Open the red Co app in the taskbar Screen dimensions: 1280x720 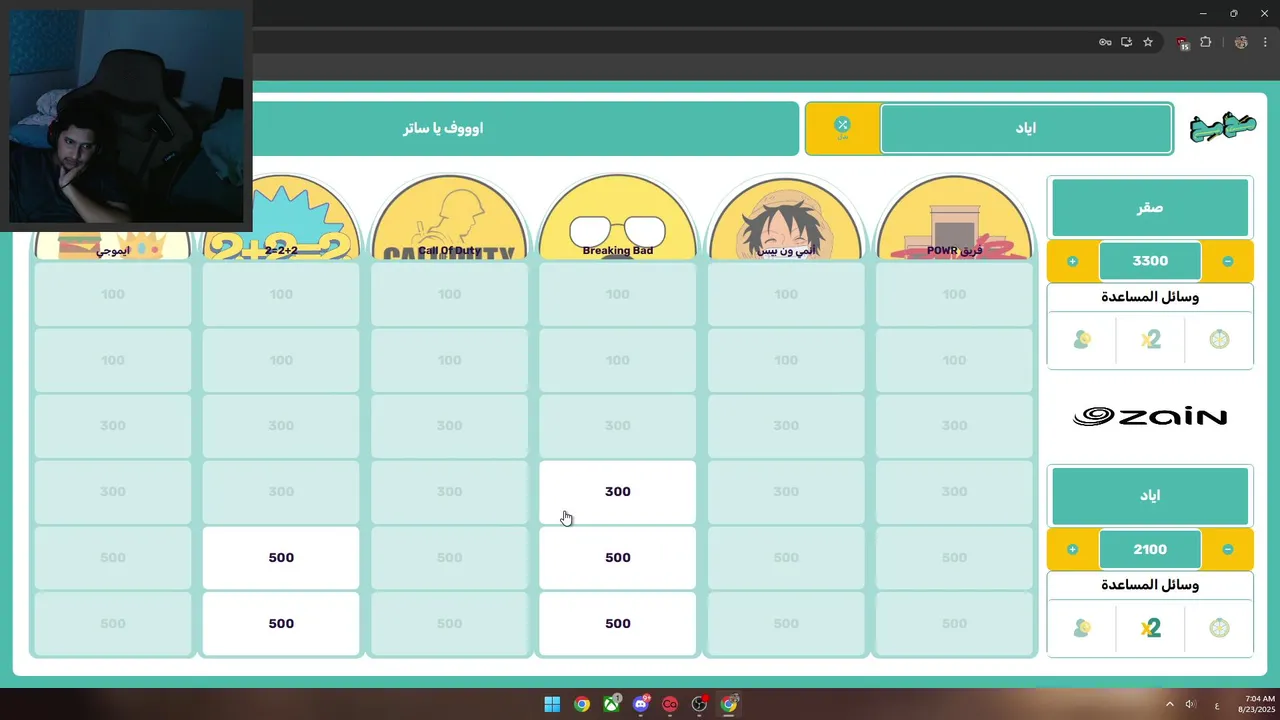pos(670,704)
